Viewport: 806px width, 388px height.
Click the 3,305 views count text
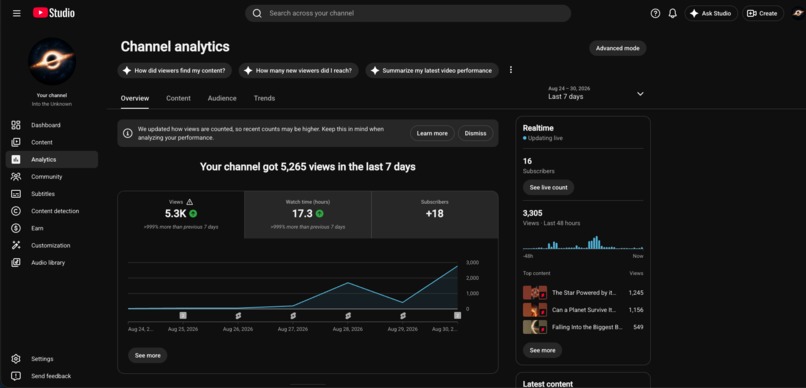533,213
